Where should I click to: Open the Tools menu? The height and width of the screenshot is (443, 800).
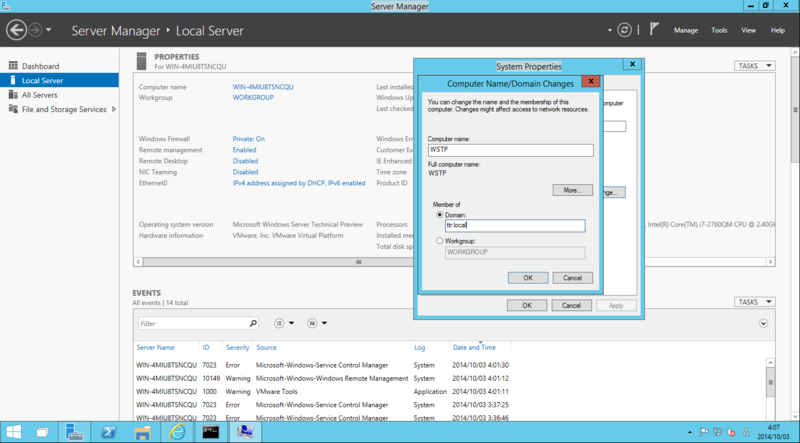point(719,30)
